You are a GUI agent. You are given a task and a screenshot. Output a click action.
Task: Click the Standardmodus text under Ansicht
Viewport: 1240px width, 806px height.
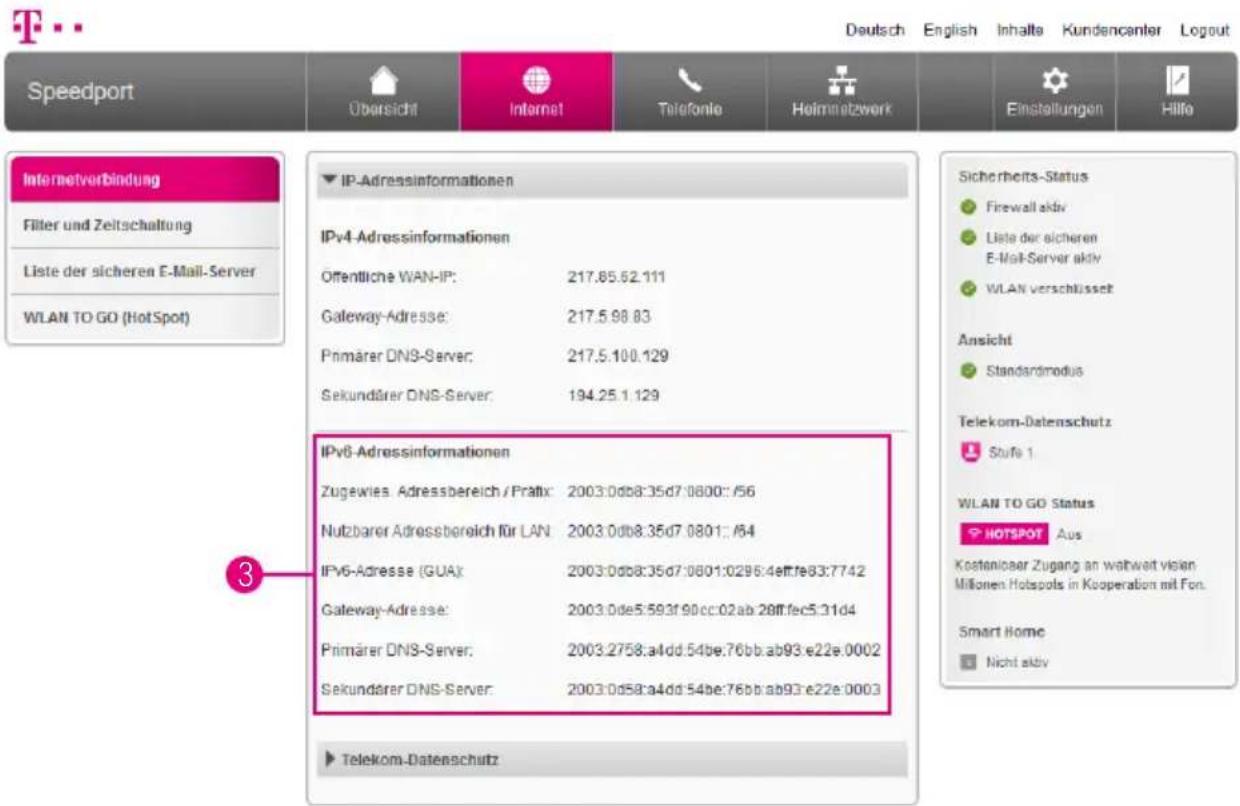[x=1034, y=371]
